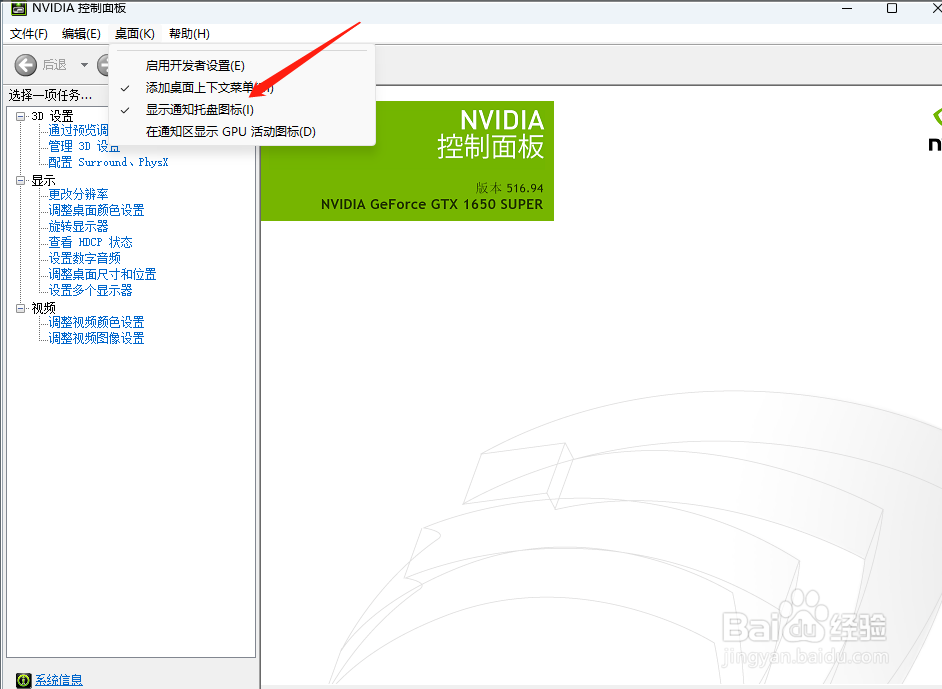
Task: Click the 后退 button label
Action: pyautogui.click(x=54, y=65)
